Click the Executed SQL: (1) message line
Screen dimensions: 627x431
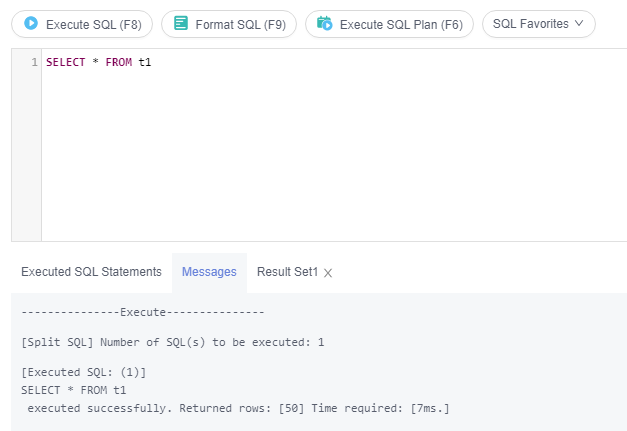(x=84, y=372)
